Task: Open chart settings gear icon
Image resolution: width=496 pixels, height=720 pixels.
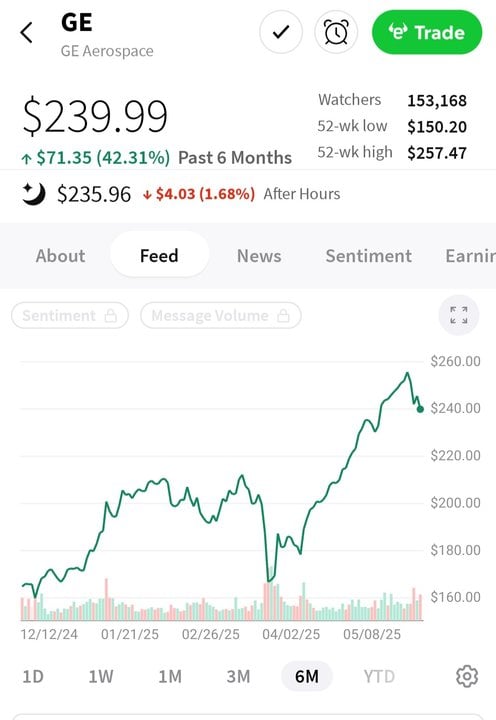Action: [x=467, y=676]
